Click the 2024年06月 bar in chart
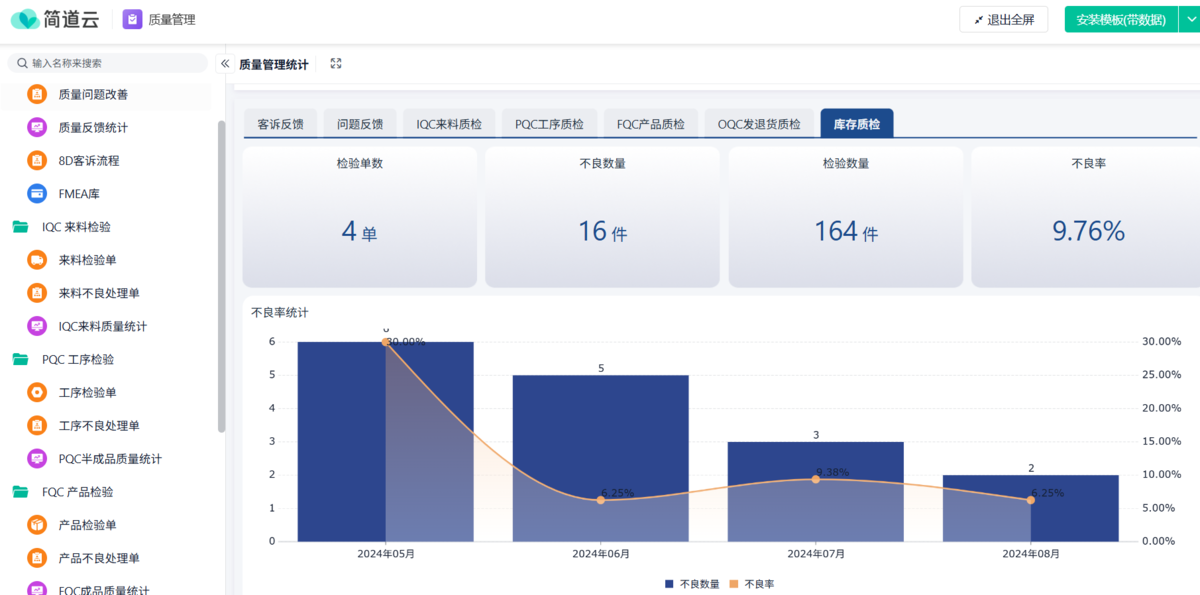Viewport: 1200px width, 595px height. pos(600,458)
